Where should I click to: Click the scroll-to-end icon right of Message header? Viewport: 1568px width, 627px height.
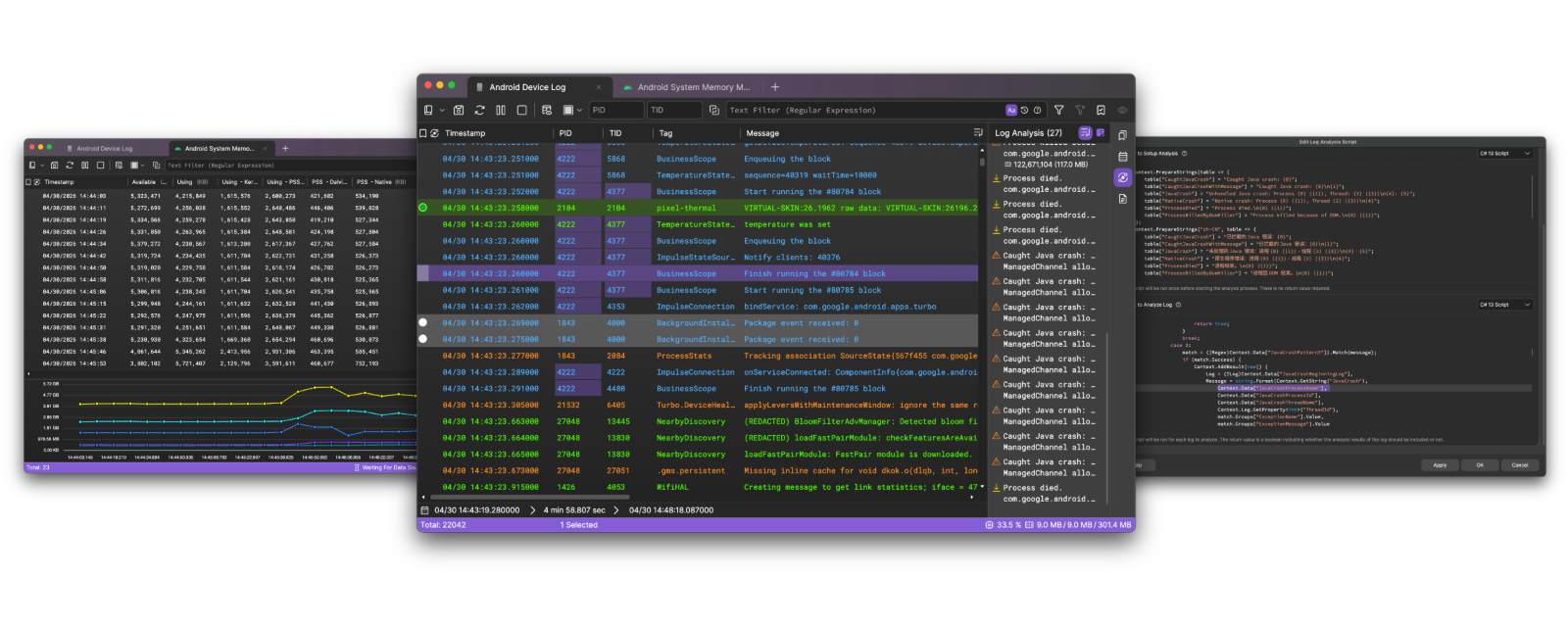pos(977,132)
